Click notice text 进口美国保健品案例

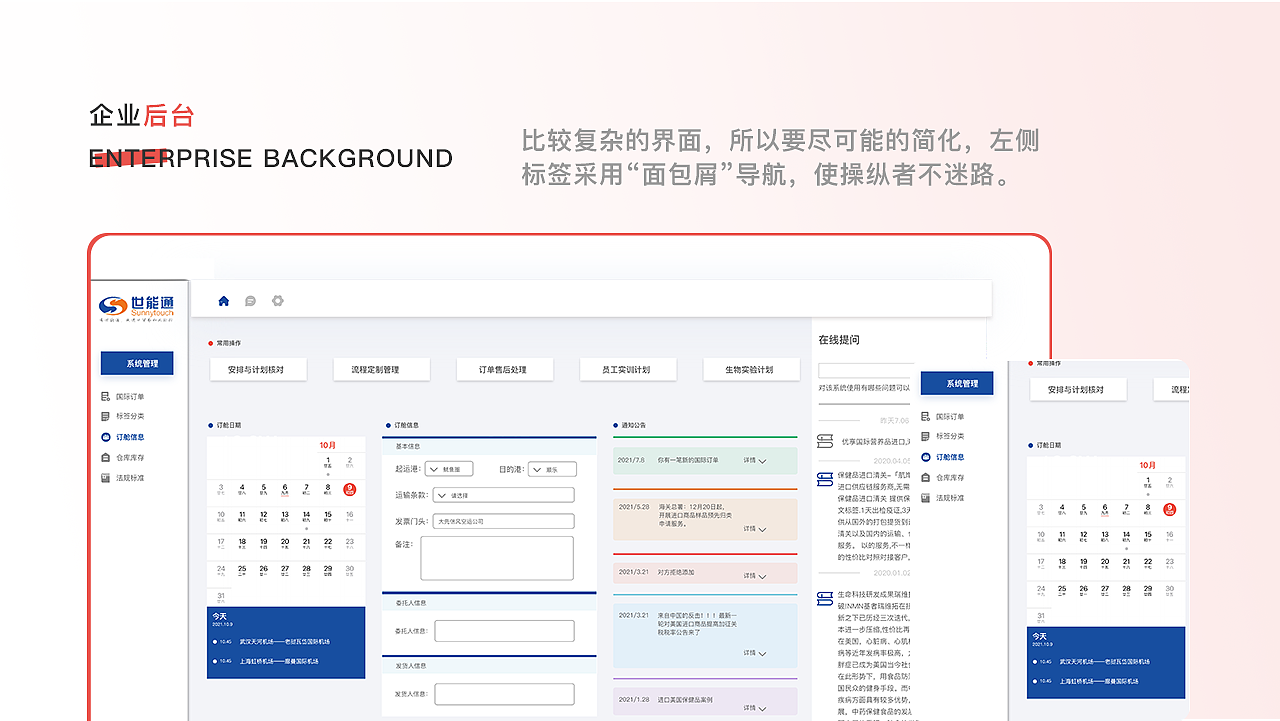tap(685, 700)
